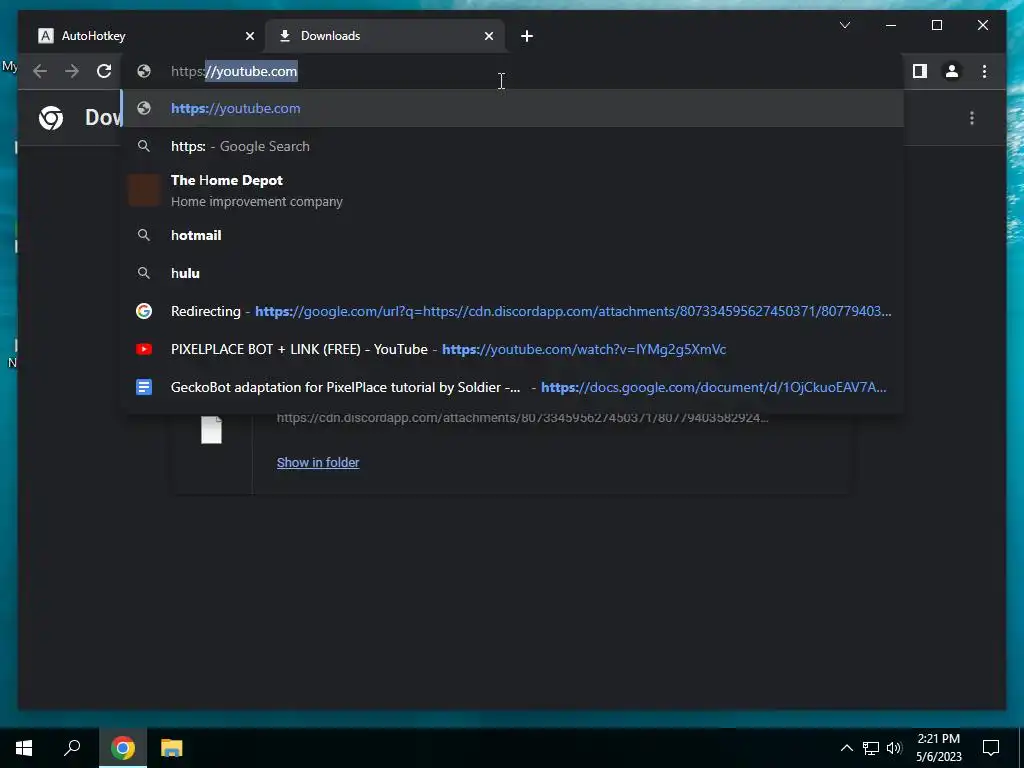Choose the 'https: - Google Search' suggestion
This screenshot has height=768, width=1024.
click(513, 146)
